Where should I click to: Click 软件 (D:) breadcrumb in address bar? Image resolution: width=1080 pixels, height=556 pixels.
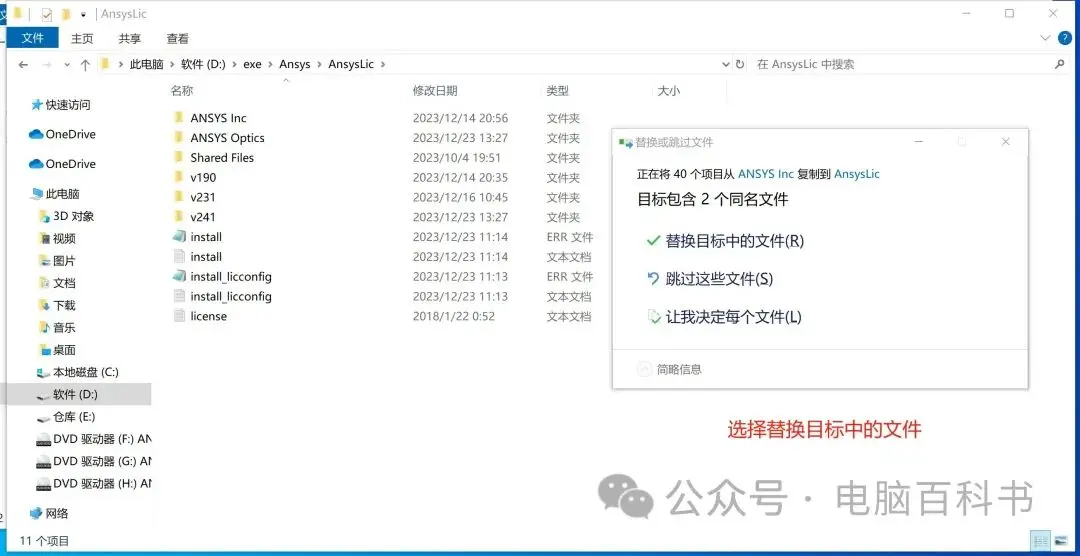(x=203, y=64)
